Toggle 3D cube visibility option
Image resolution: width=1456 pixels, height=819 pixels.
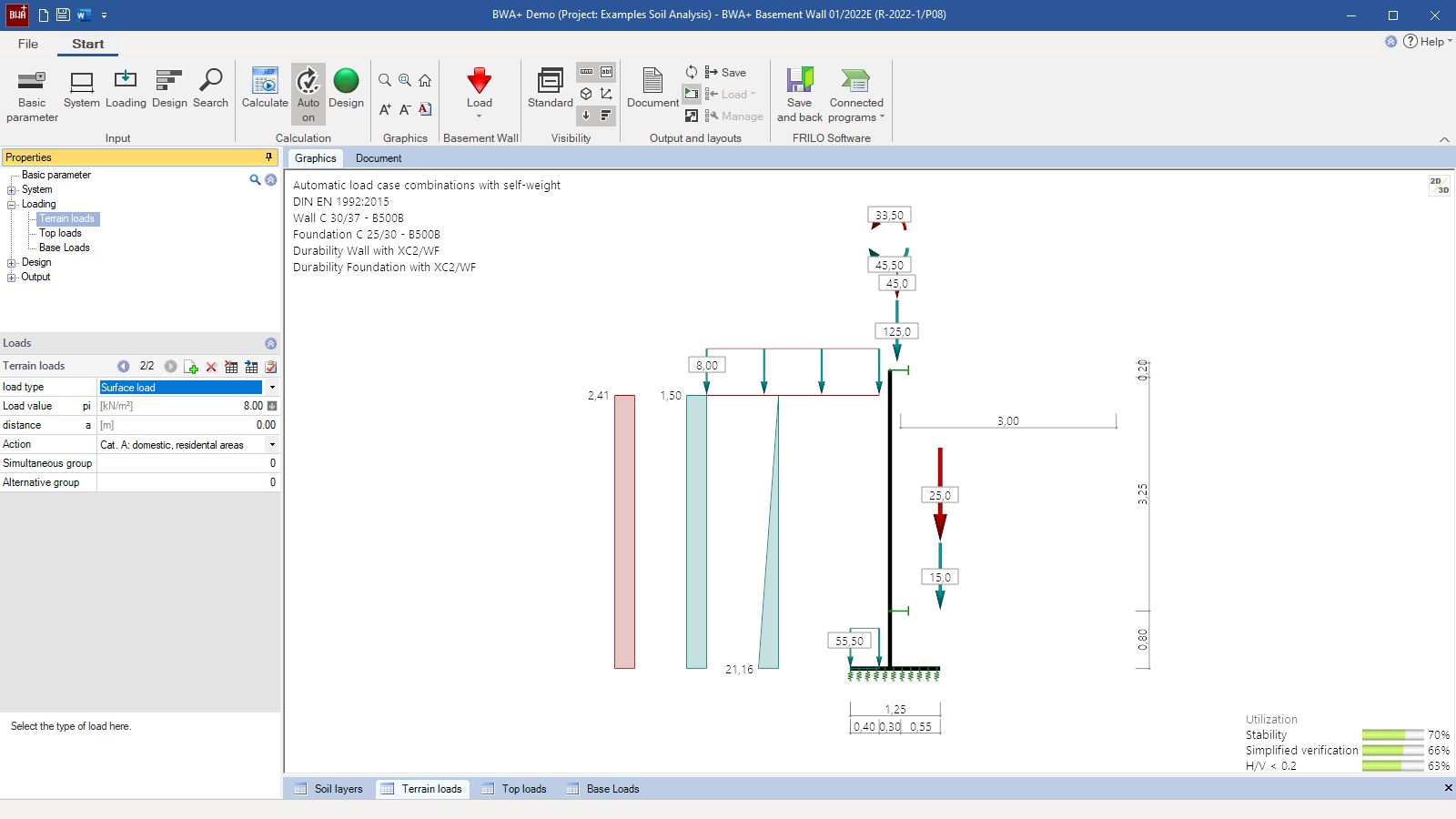pos(586,94)
